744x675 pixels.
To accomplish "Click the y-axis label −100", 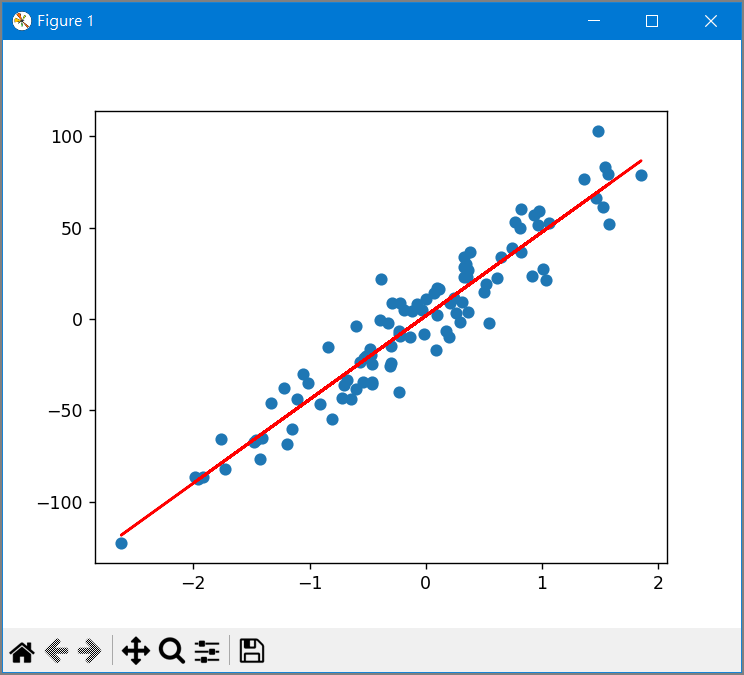I will pyautogui.click(x=60, y=502).
